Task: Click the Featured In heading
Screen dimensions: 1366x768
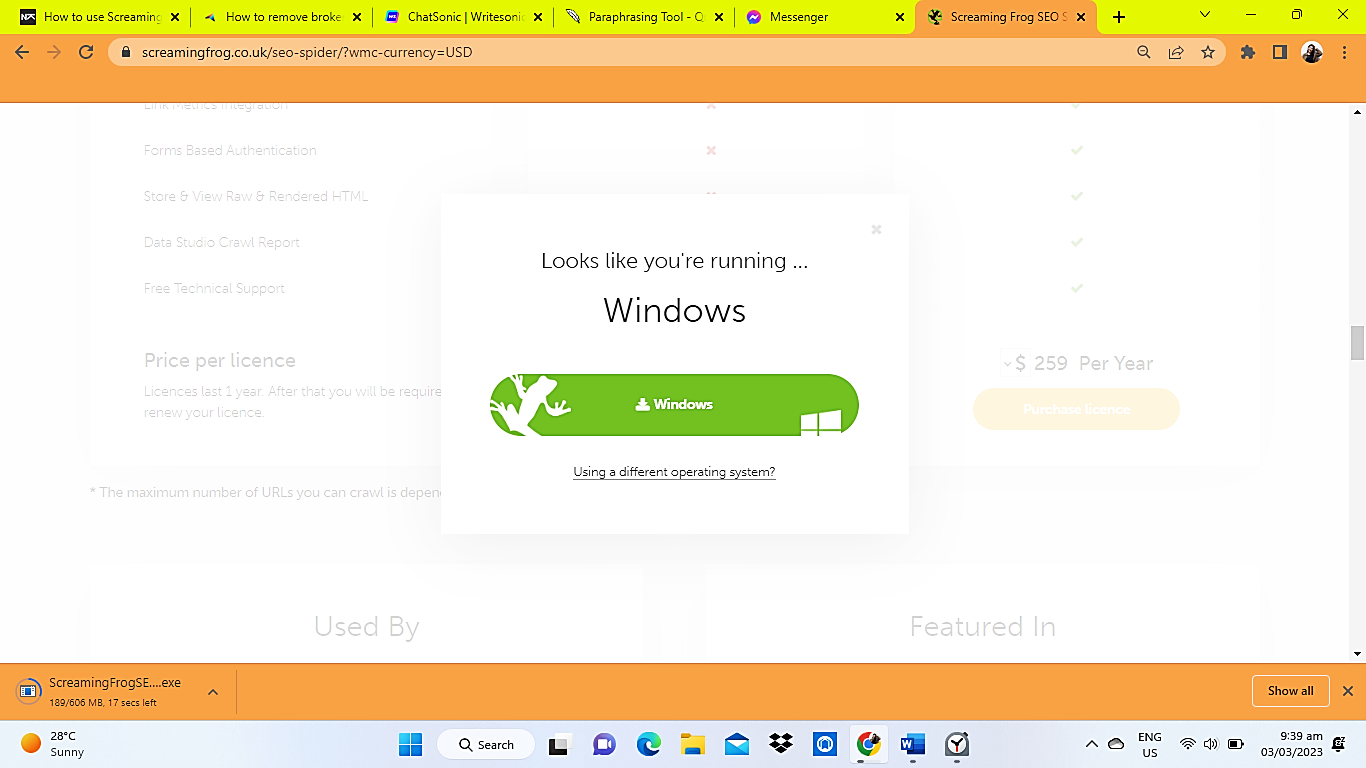Action: [x=982, y=627]
